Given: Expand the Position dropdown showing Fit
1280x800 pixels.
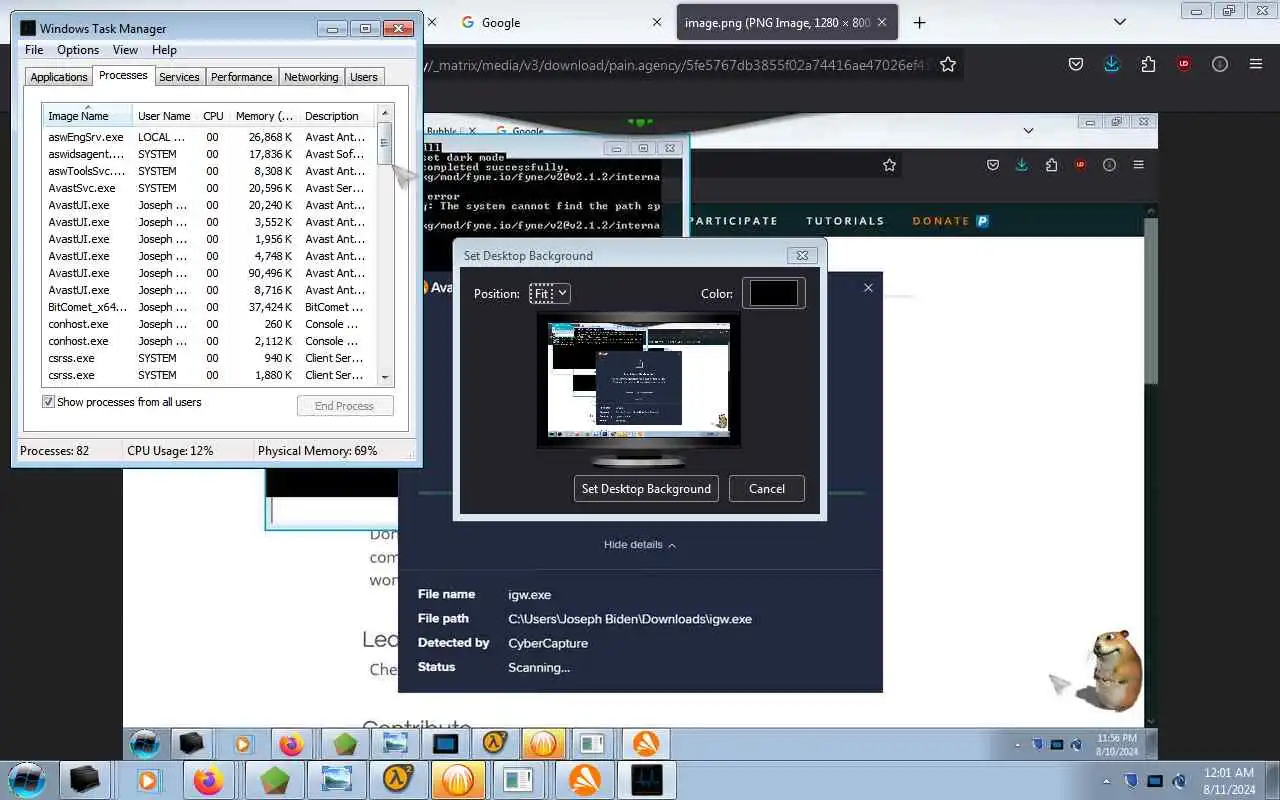Looking at the screenshot, I should pos(550,293).
